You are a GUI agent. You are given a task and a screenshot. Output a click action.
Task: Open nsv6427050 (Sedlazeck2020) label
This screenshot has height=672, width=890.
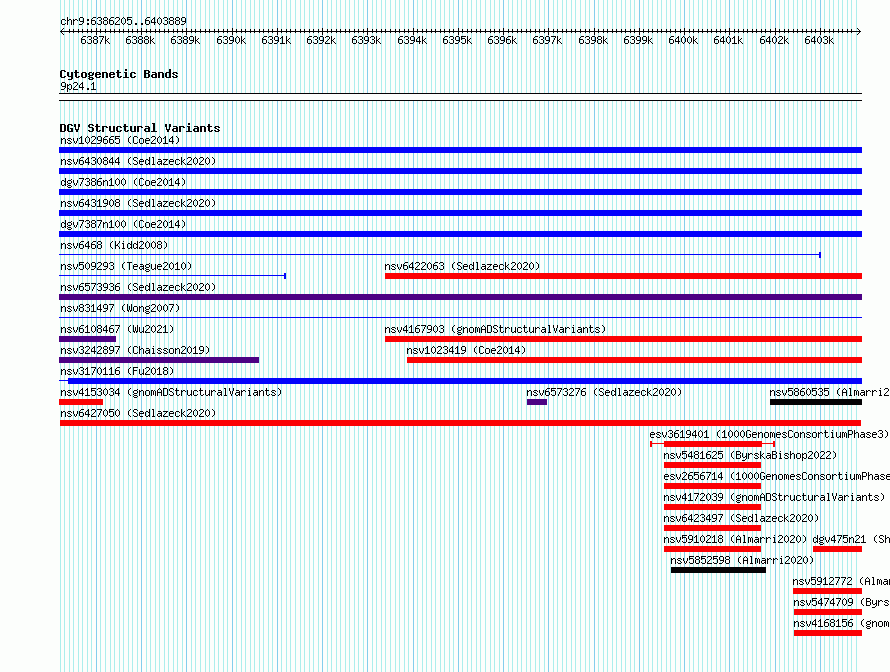pyautogui.click(x=138, y=413)
